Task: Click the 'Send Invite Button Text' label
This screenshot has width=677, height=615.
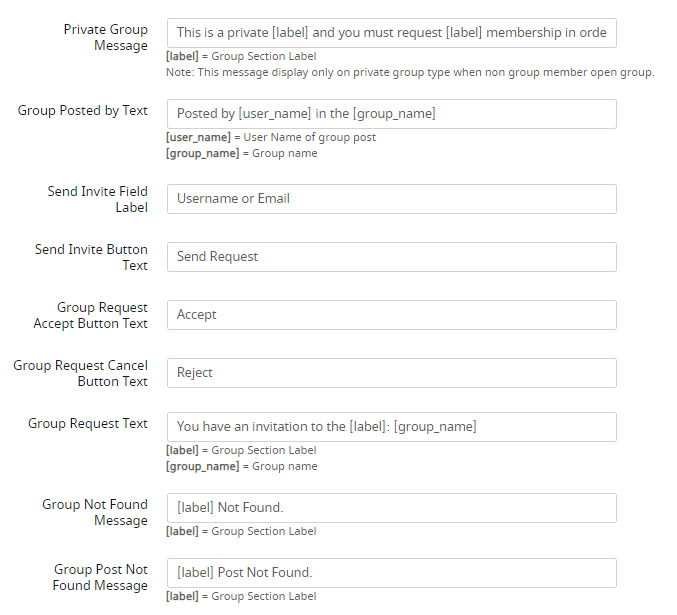Action: (91, 257)
